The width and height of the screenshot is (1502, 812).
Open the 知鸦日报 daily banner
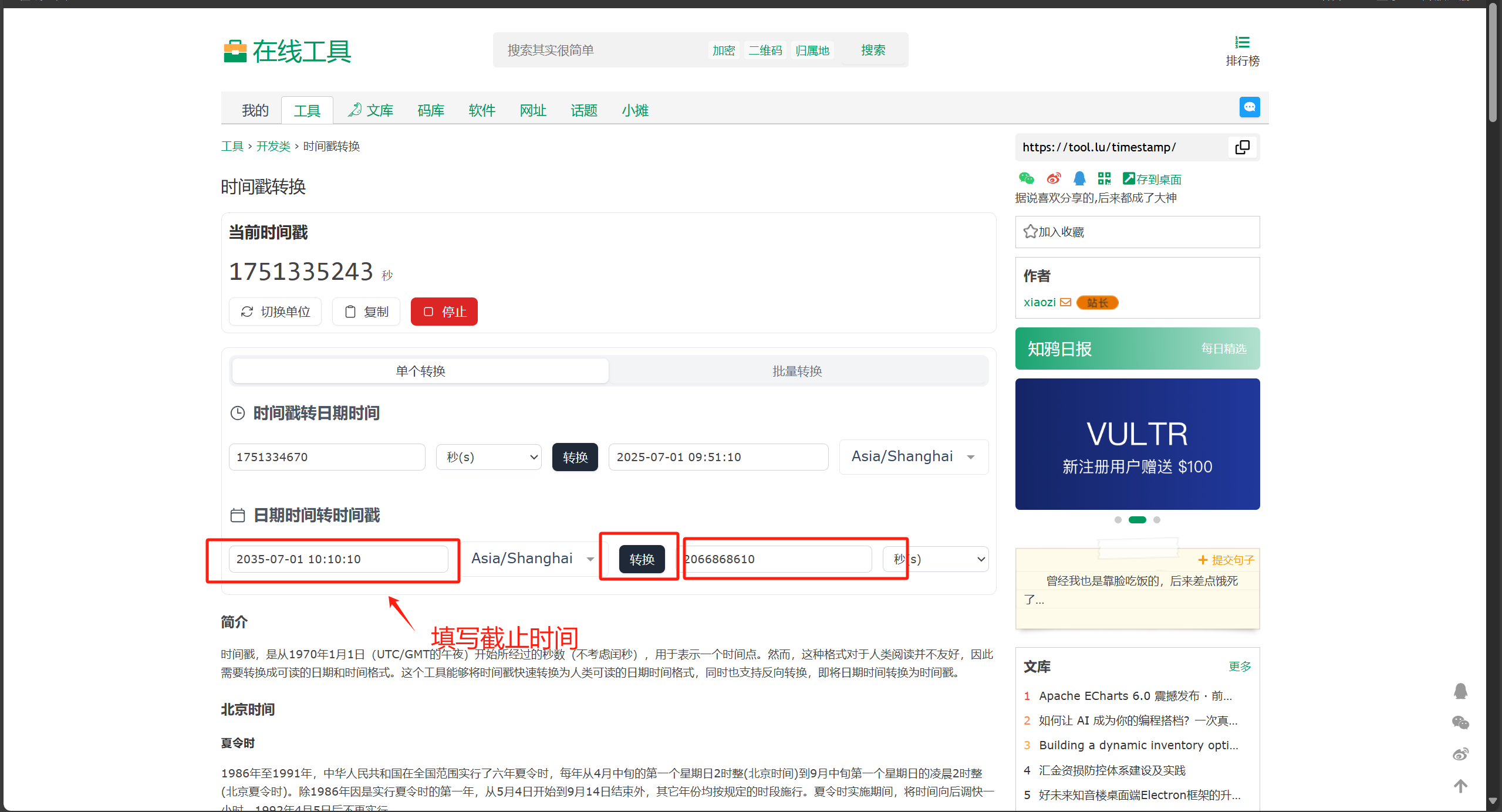[x=1137, y=349]
